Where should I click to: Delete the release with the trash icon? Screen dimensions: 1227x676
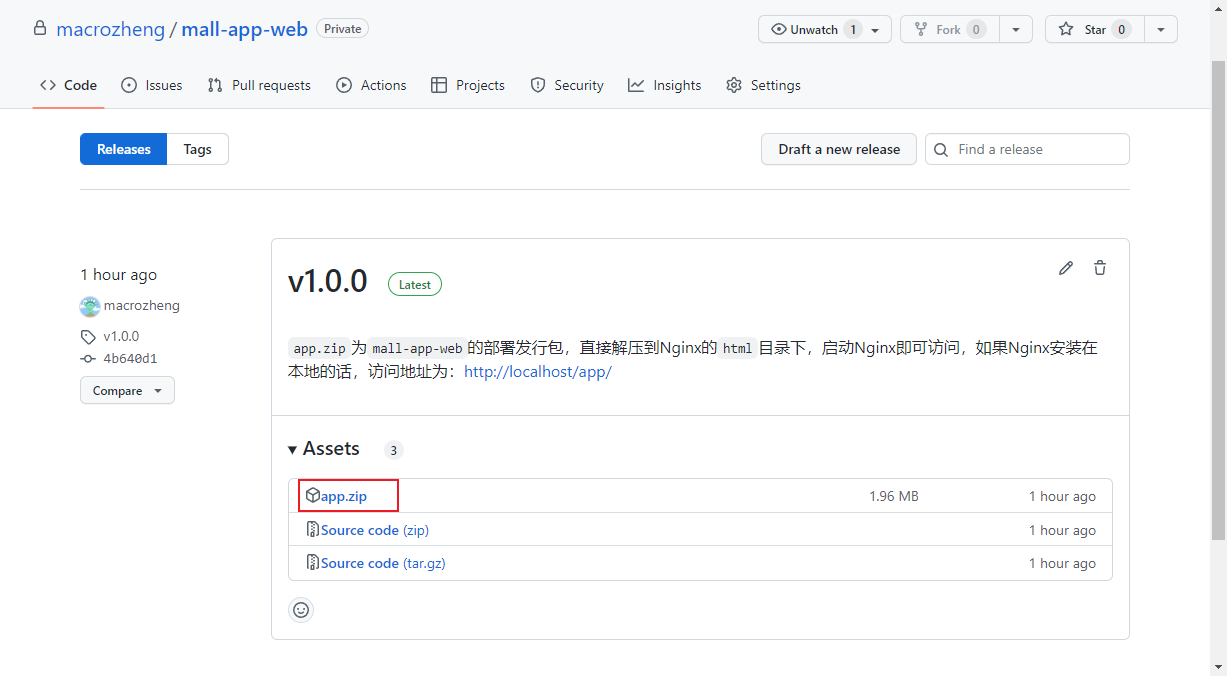tap(1100, 268)
